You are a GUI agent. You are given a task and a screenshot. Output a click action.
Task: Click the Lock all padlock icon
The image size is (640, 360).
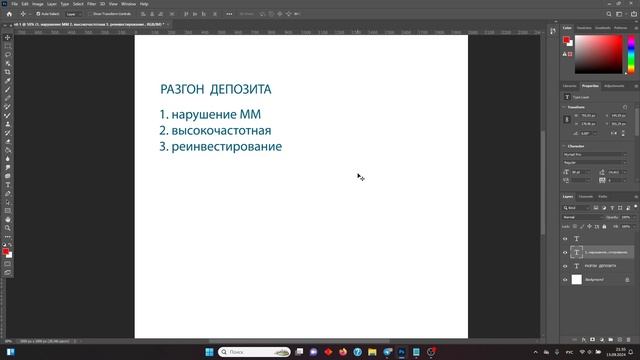click(604, 227)
